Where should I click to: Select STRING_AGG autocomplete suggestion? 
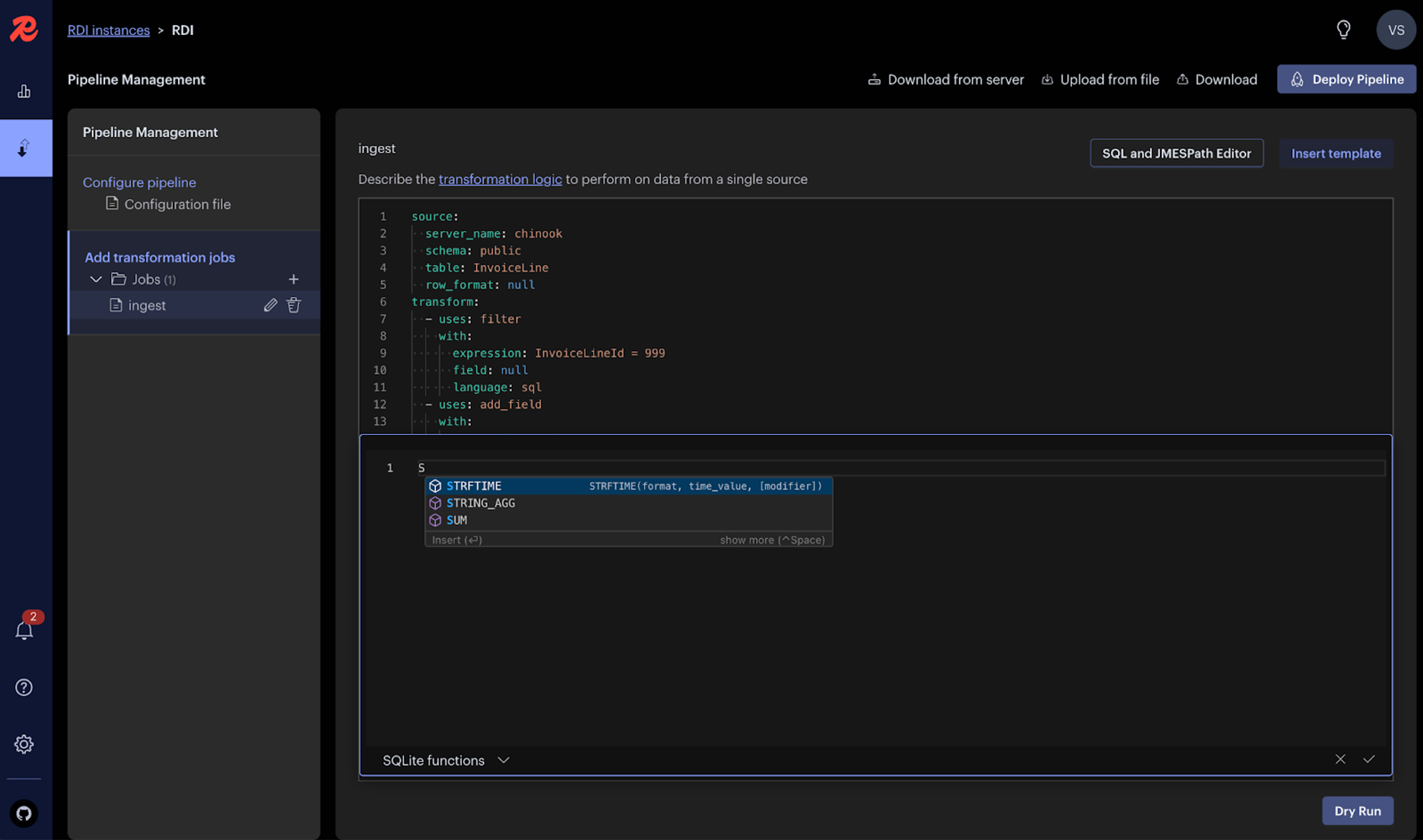pyautogui.click(x=480, y=503)
